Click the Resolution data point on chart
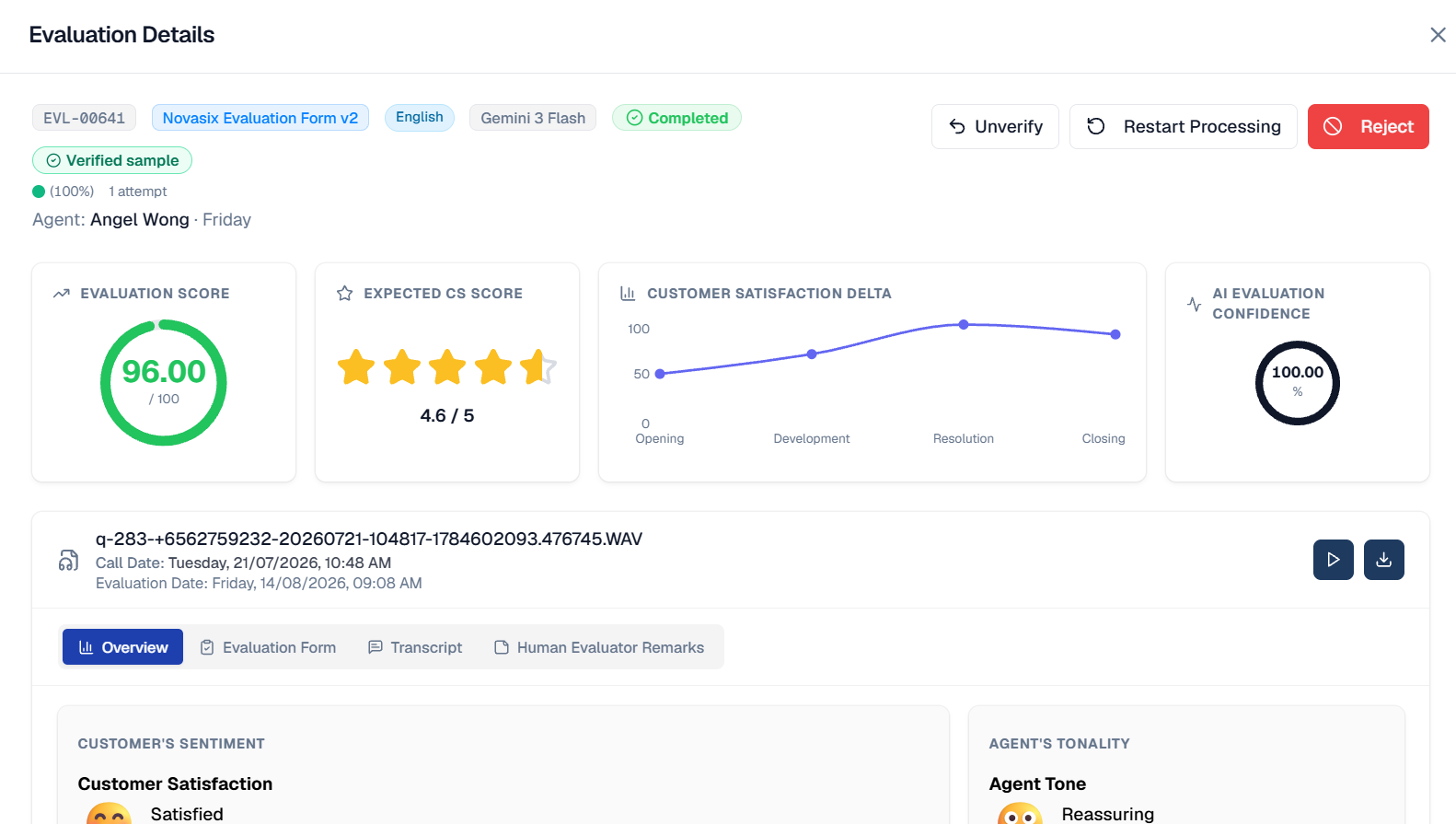 click(x=964, y=325)
